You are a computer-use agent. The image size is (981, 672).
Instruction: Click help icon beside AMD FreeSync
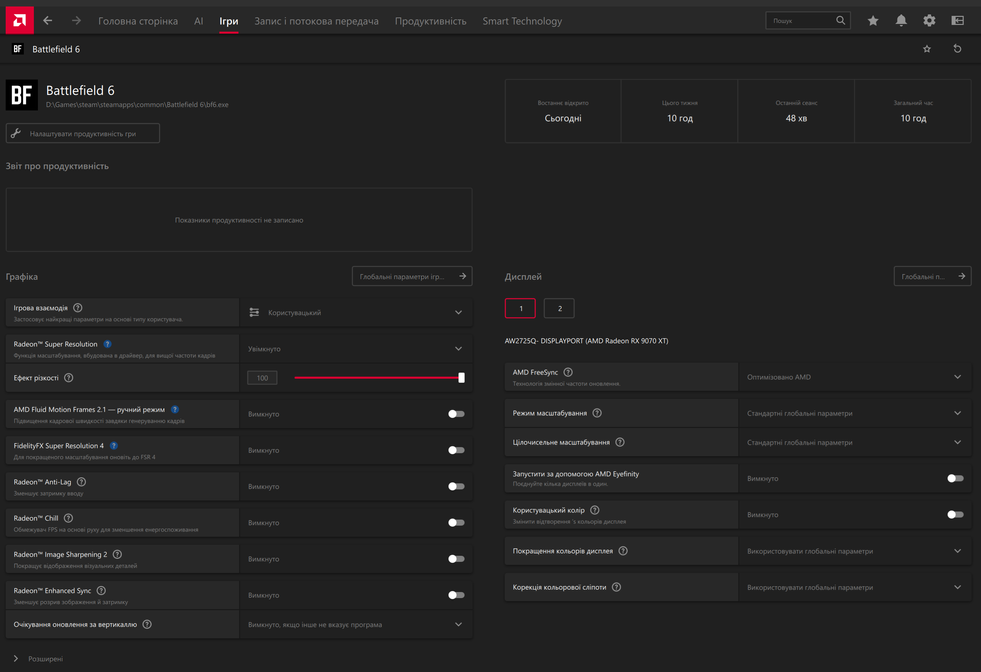[568, 373]
